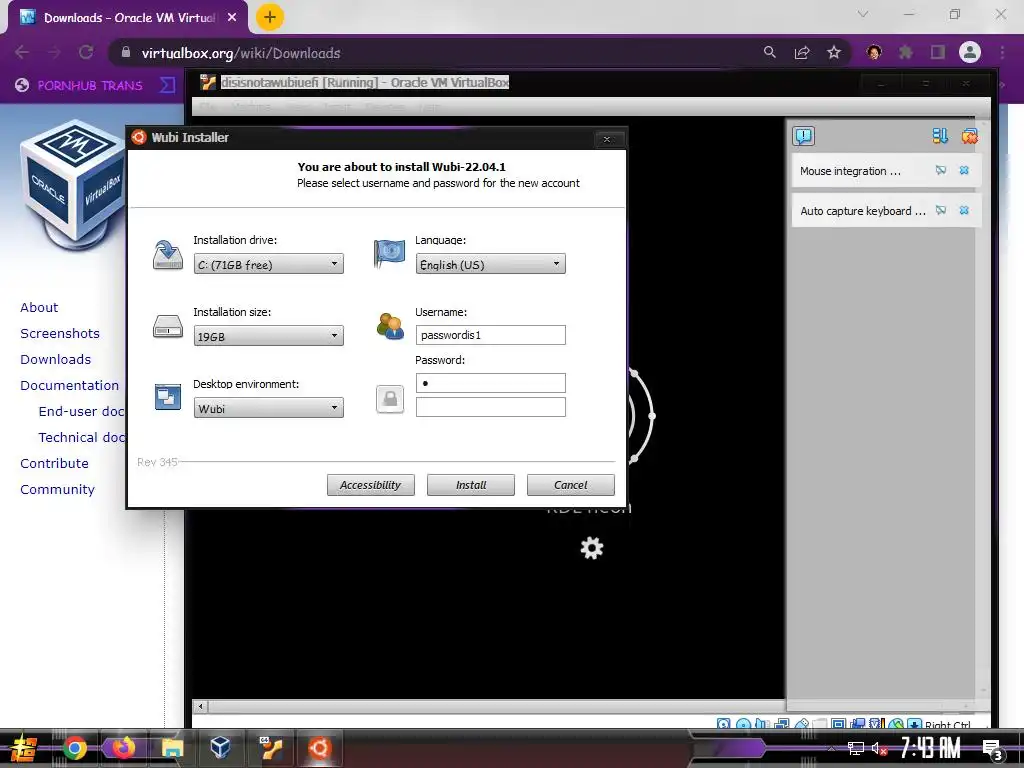Image resolution: width=1024 pixels, height=768 pixels.
Task: Click the Wubi Installer title bar logo
Action: pos(138,137)
